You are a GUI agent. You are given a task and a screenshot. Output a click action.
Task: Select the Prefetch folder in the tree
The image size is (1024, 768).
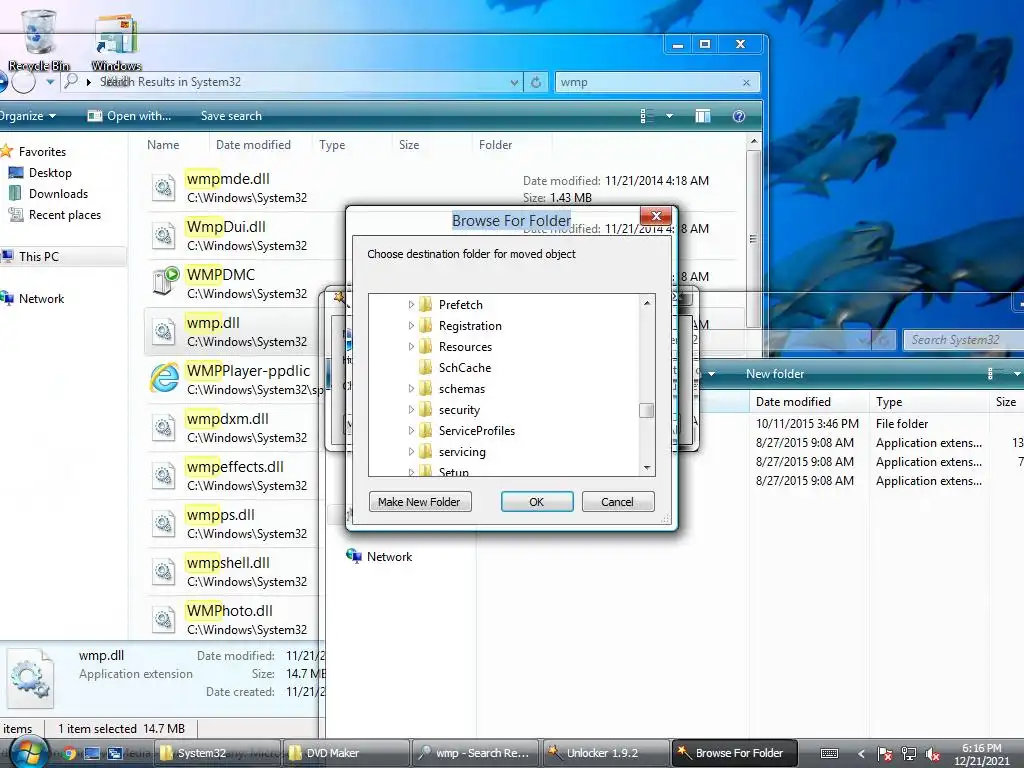pyautogui.click(x=451, y=305)
